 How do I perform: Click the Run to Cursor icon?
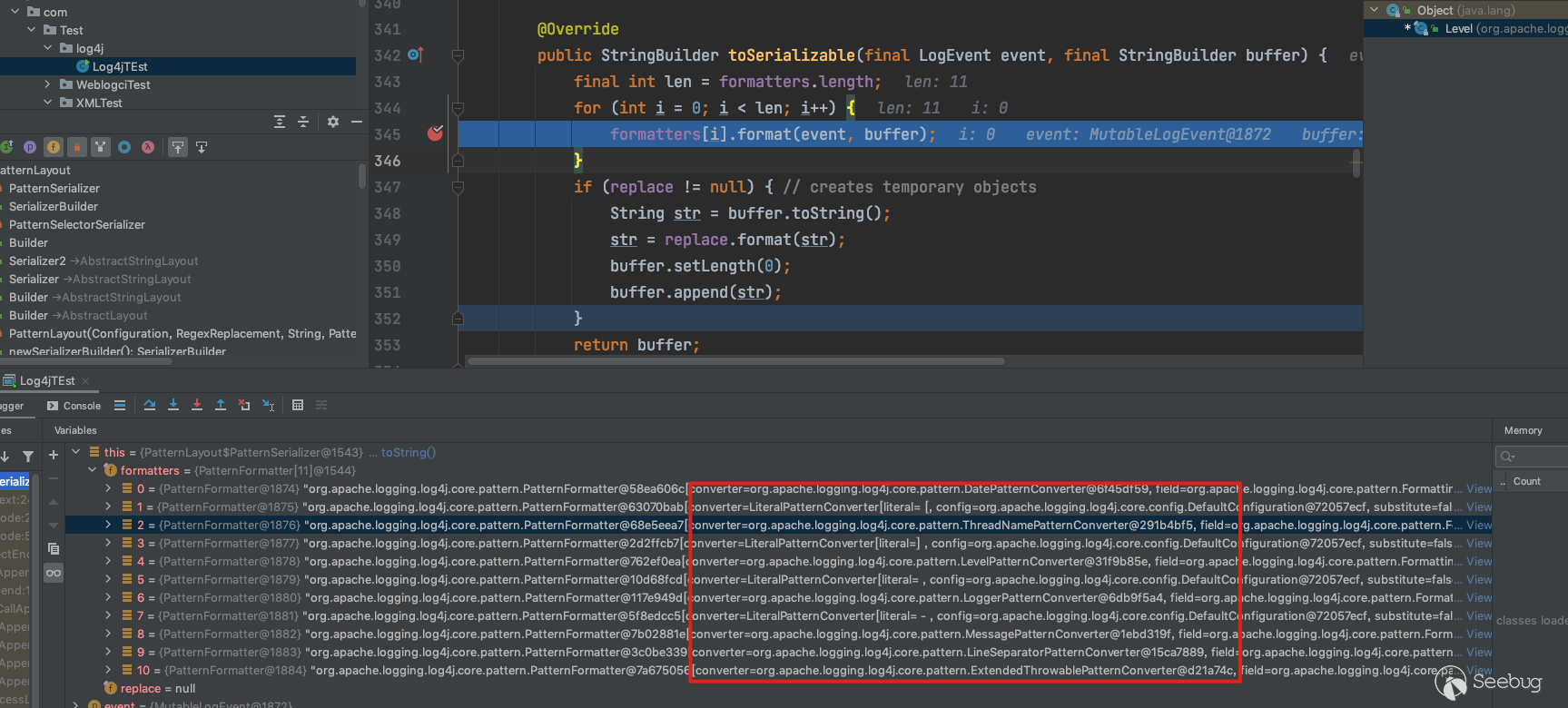(x=269, y=406)
